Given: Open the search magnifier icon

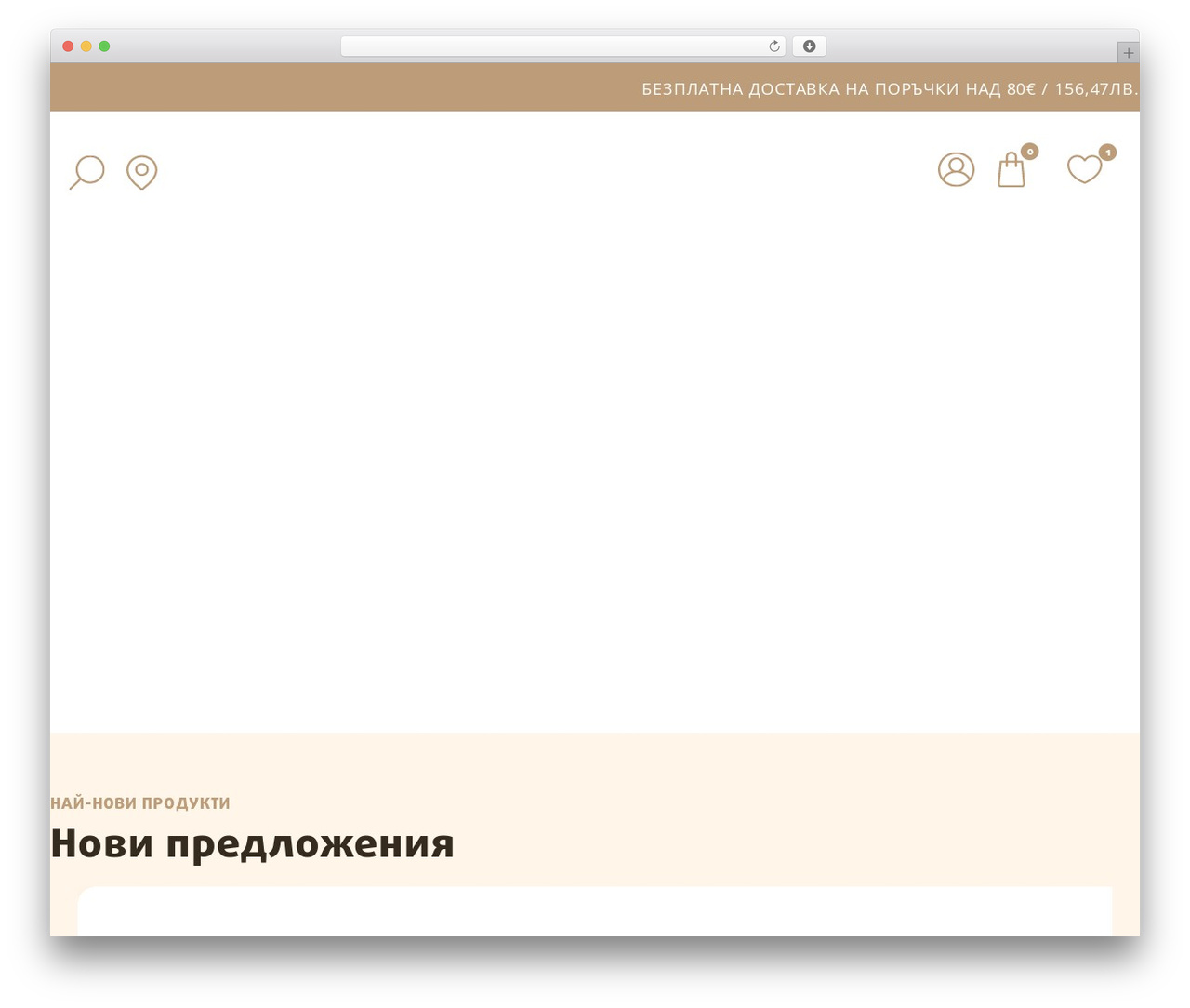Looking at the screenshot, I should 86,172.
